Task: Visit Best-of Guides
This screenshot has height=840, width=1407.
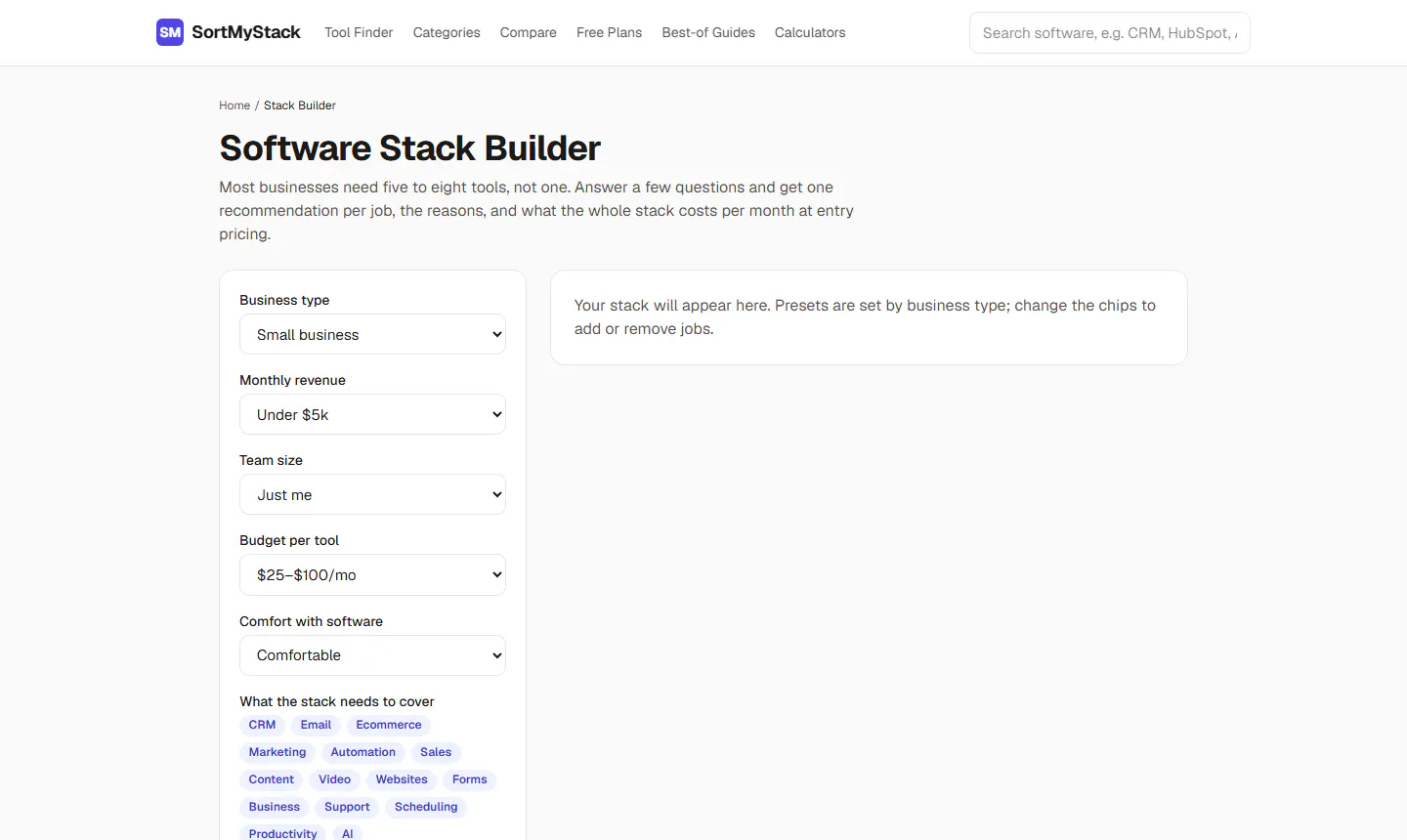Action: click(x=708, y=32)
